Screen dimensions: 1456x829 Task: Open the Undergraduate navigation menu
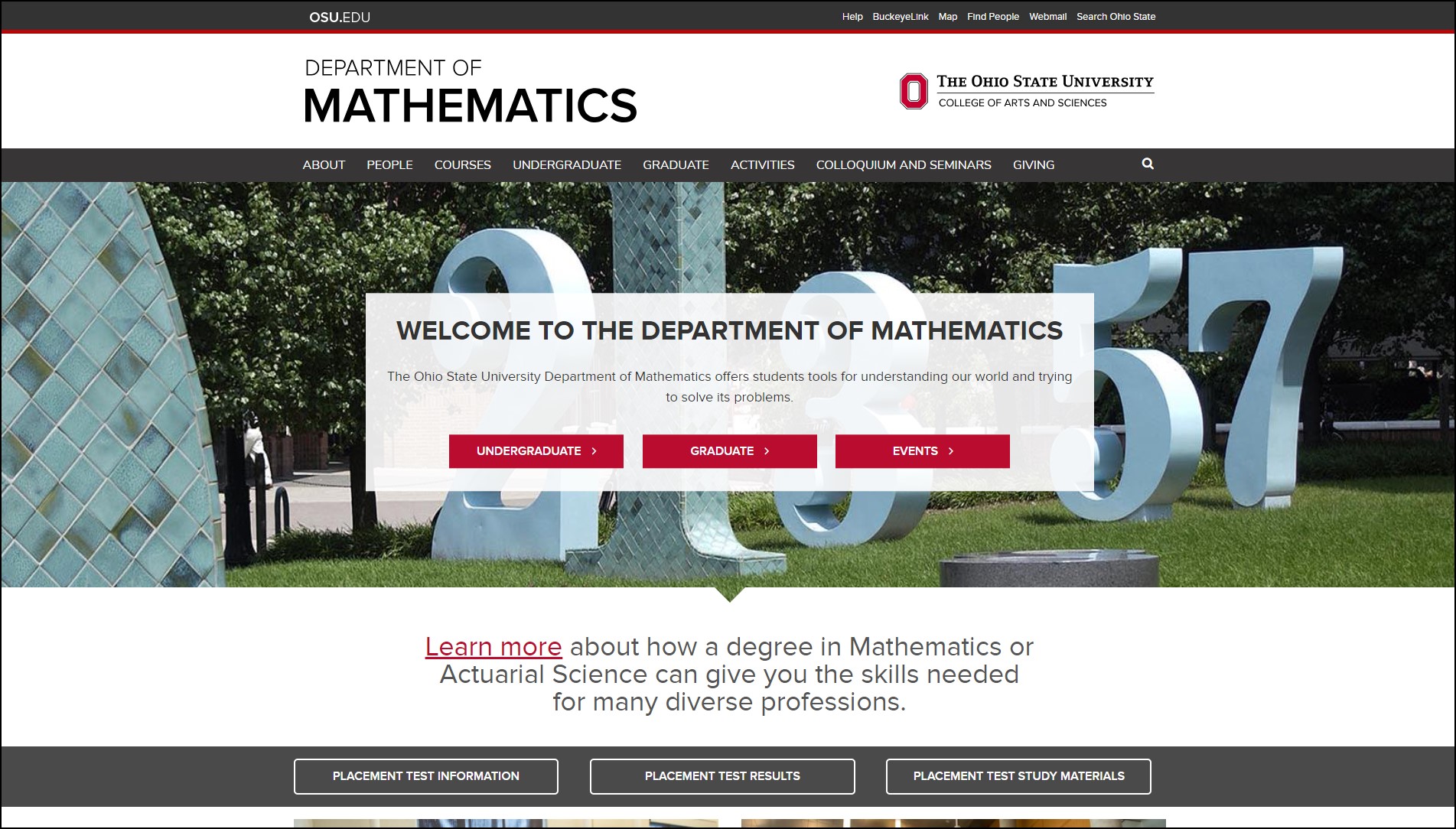[566, 165]
